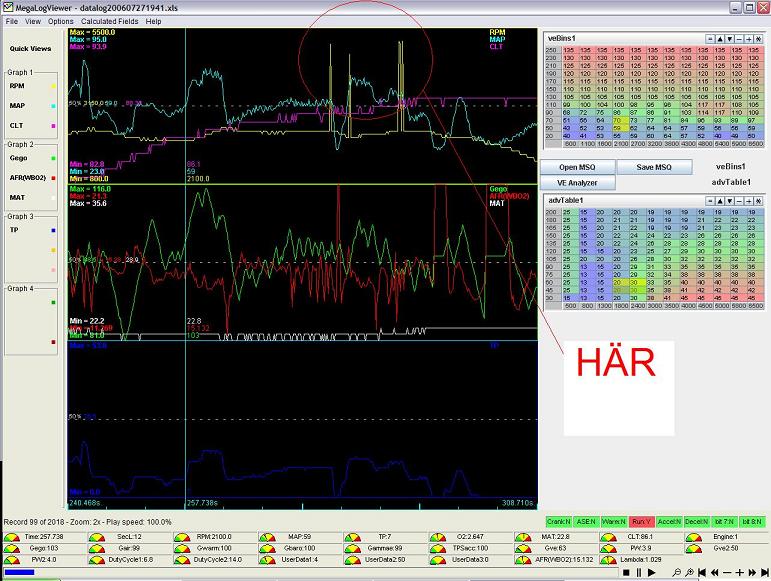Click advTable1 table down-arrow decrement button
The image size is (771, 581).
(730, 201)
